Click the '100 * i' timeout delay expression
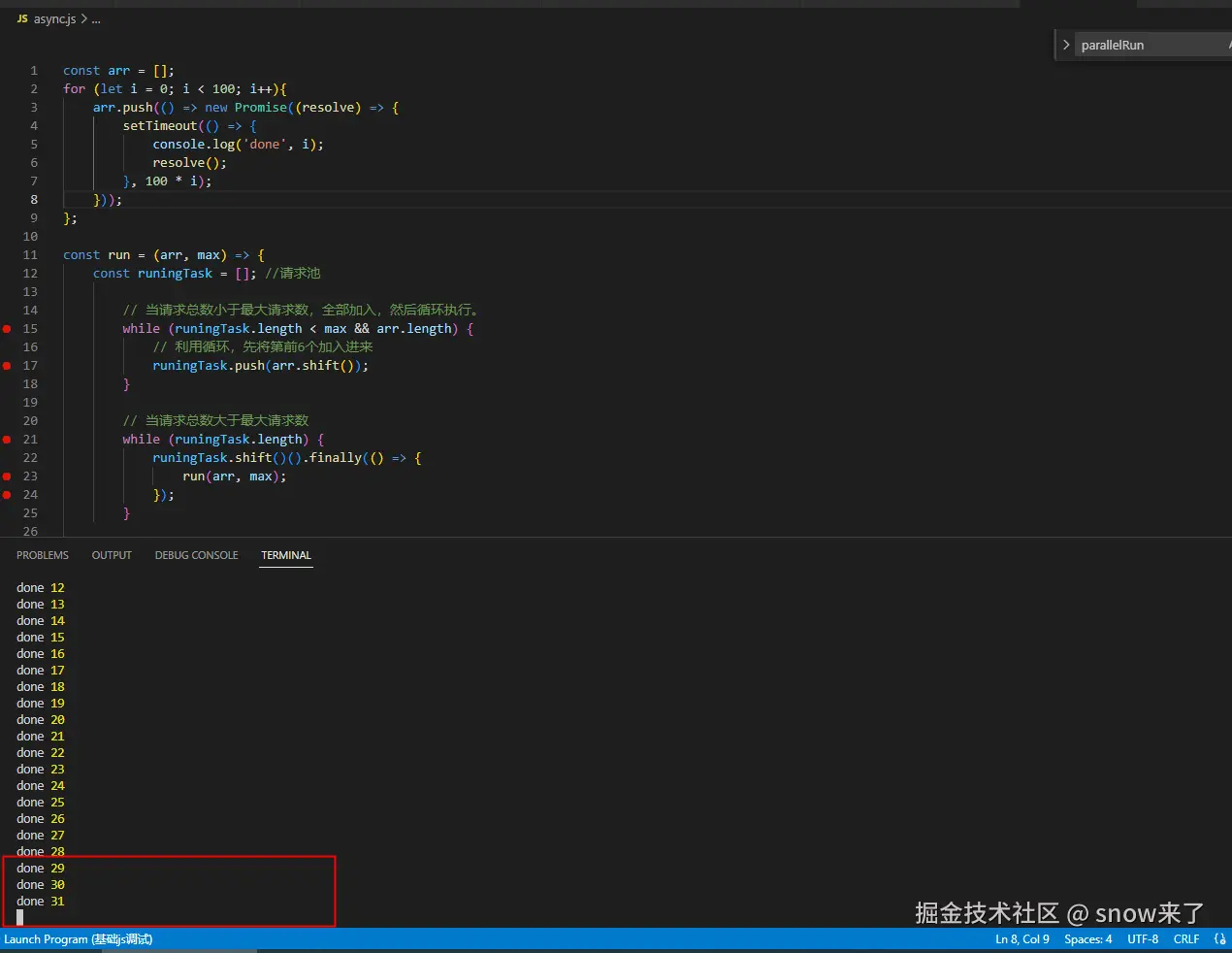The height and width of the screenshot is (953, 1232). [171, 181]
